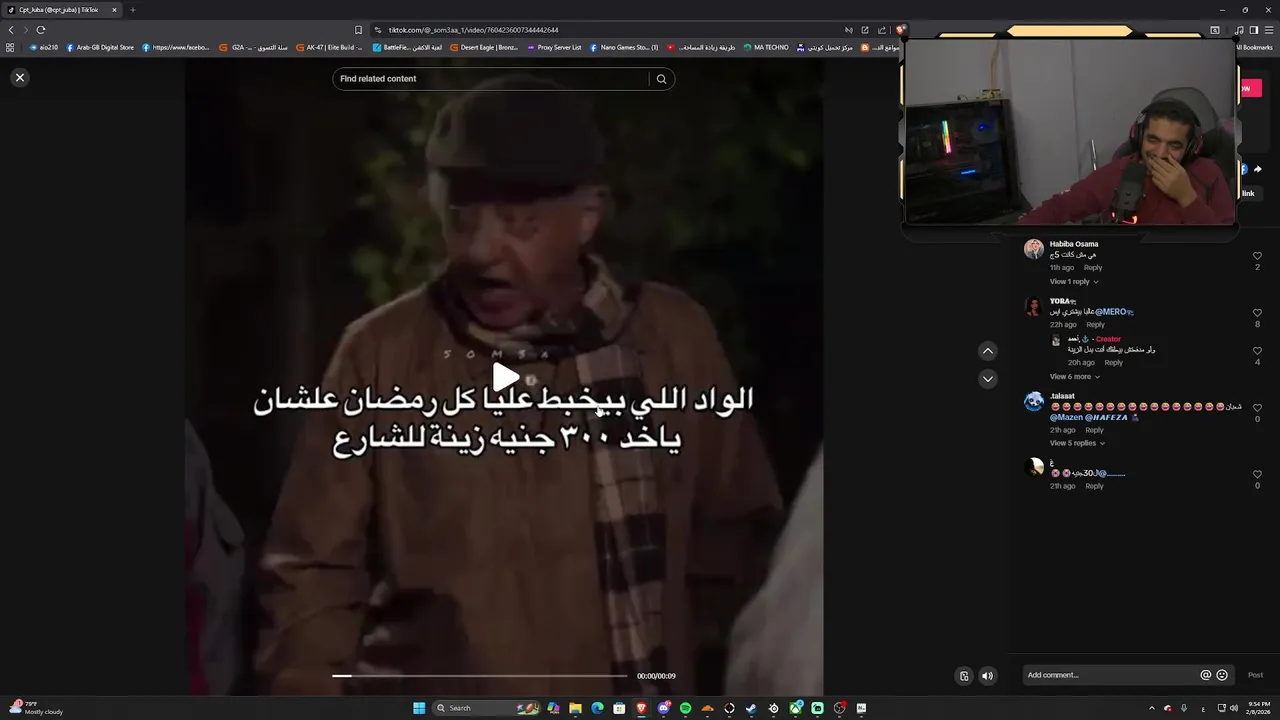Reply to the Creator's comment

tap(1114, 363)
